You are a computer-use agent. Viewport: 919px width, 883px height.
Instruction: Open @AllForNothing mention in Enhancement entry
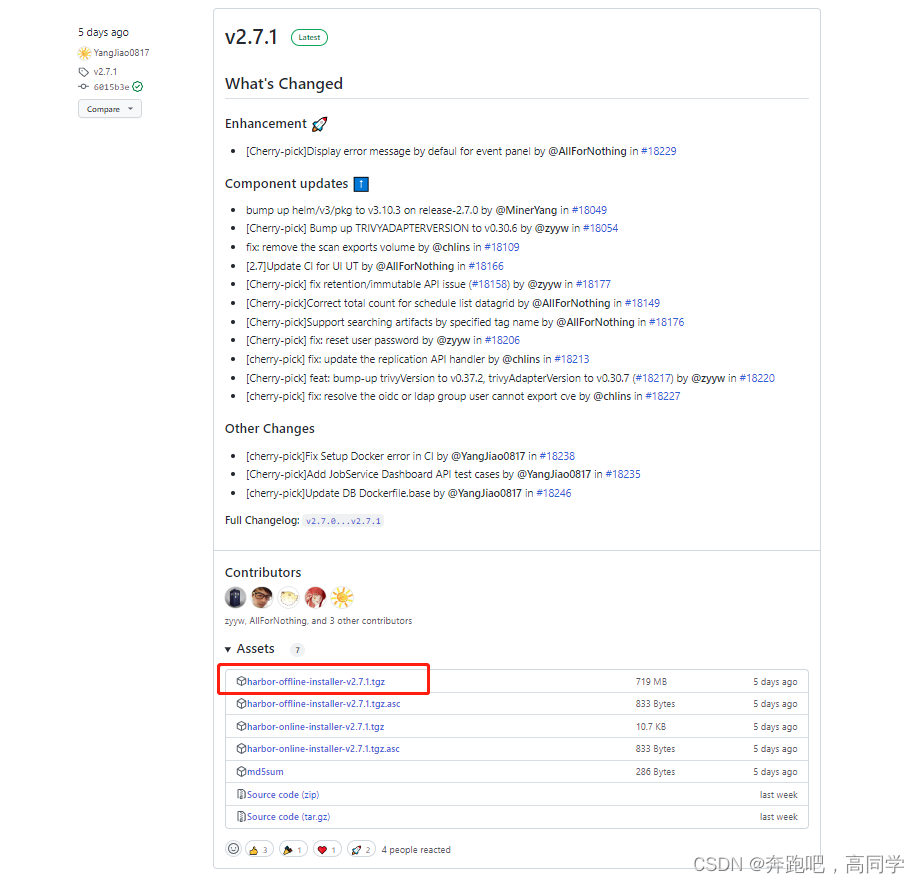(x=587, y=151)
